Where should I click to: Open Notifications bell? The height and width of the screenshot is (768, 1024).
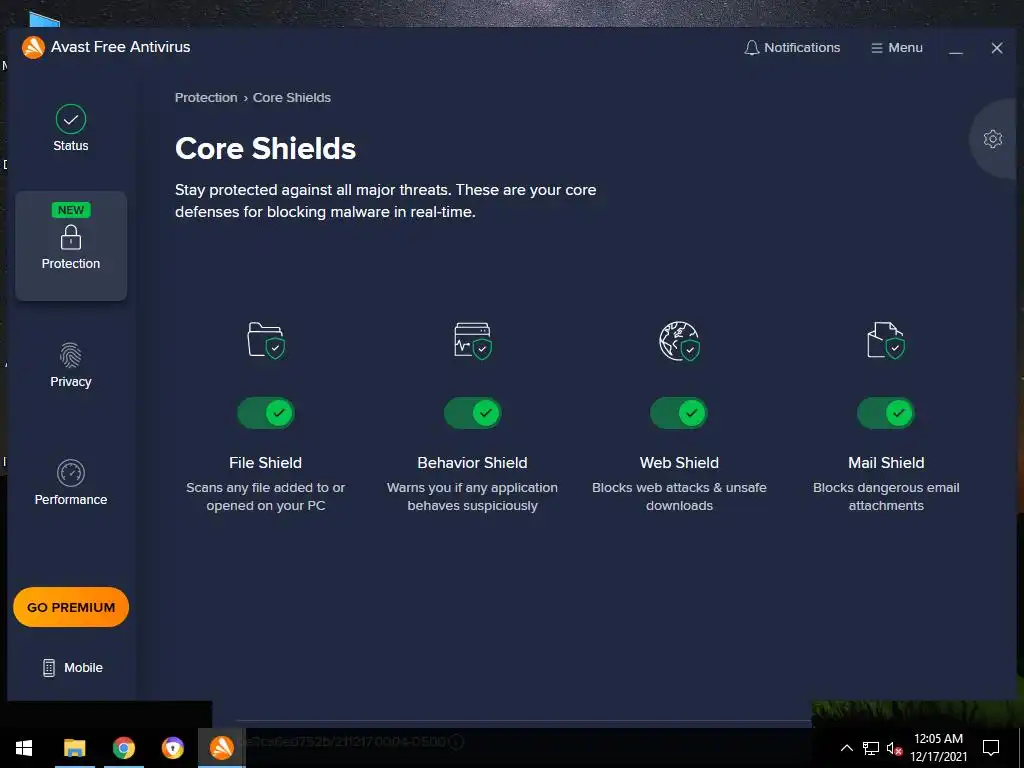pos(792,48)
